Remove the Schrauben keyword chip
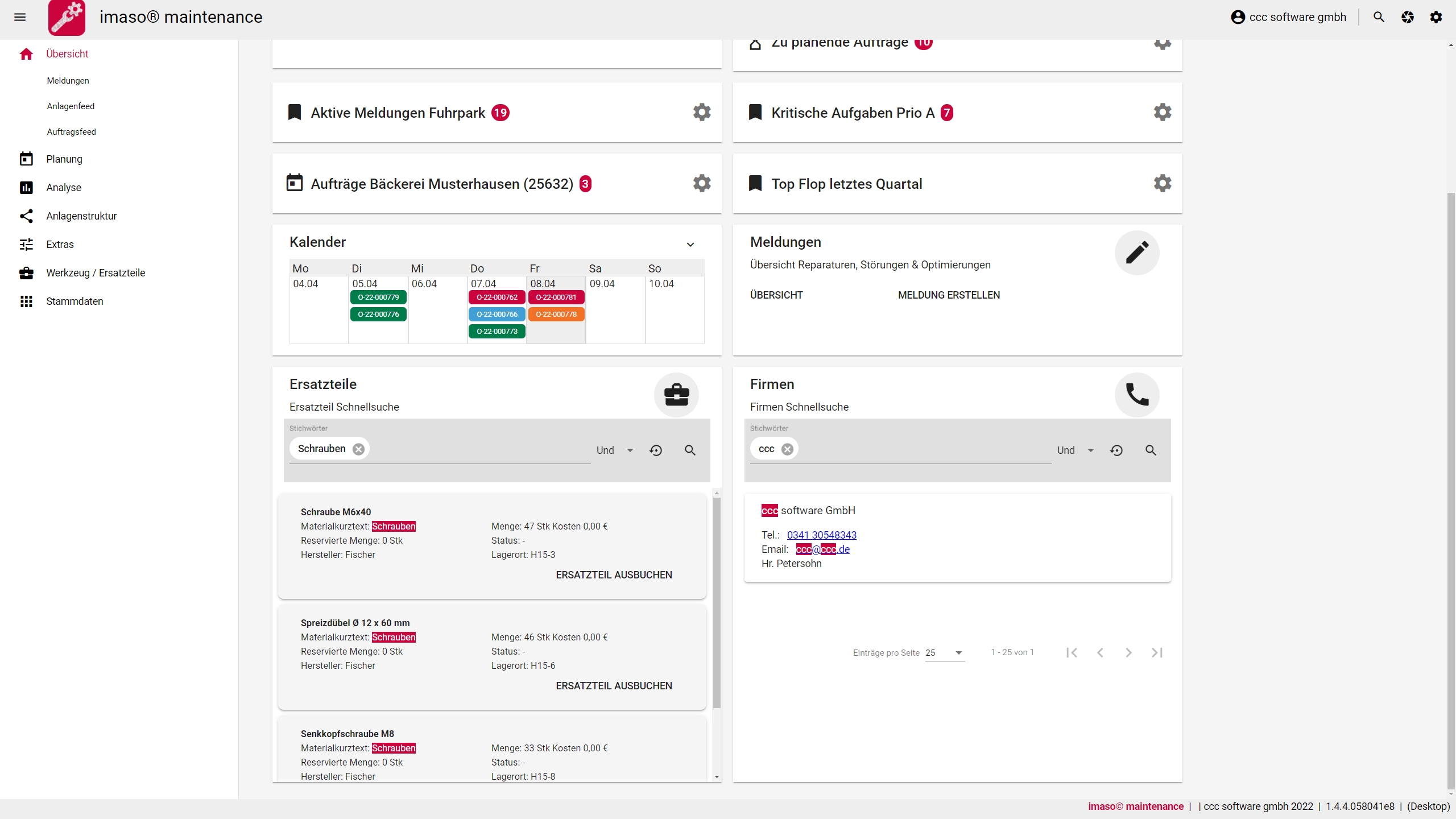Image resolution: width=1456 pixels, height=819 pixels. click(358, 449)
